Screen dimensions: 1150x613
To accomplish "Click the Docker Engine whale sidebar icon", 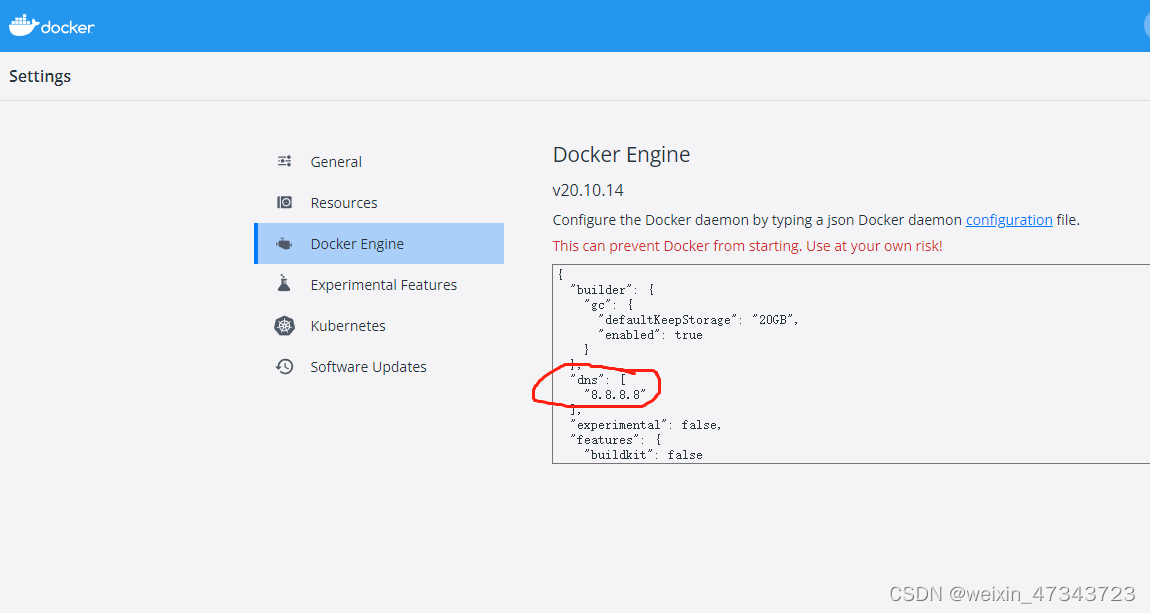I will coord(285,243).
